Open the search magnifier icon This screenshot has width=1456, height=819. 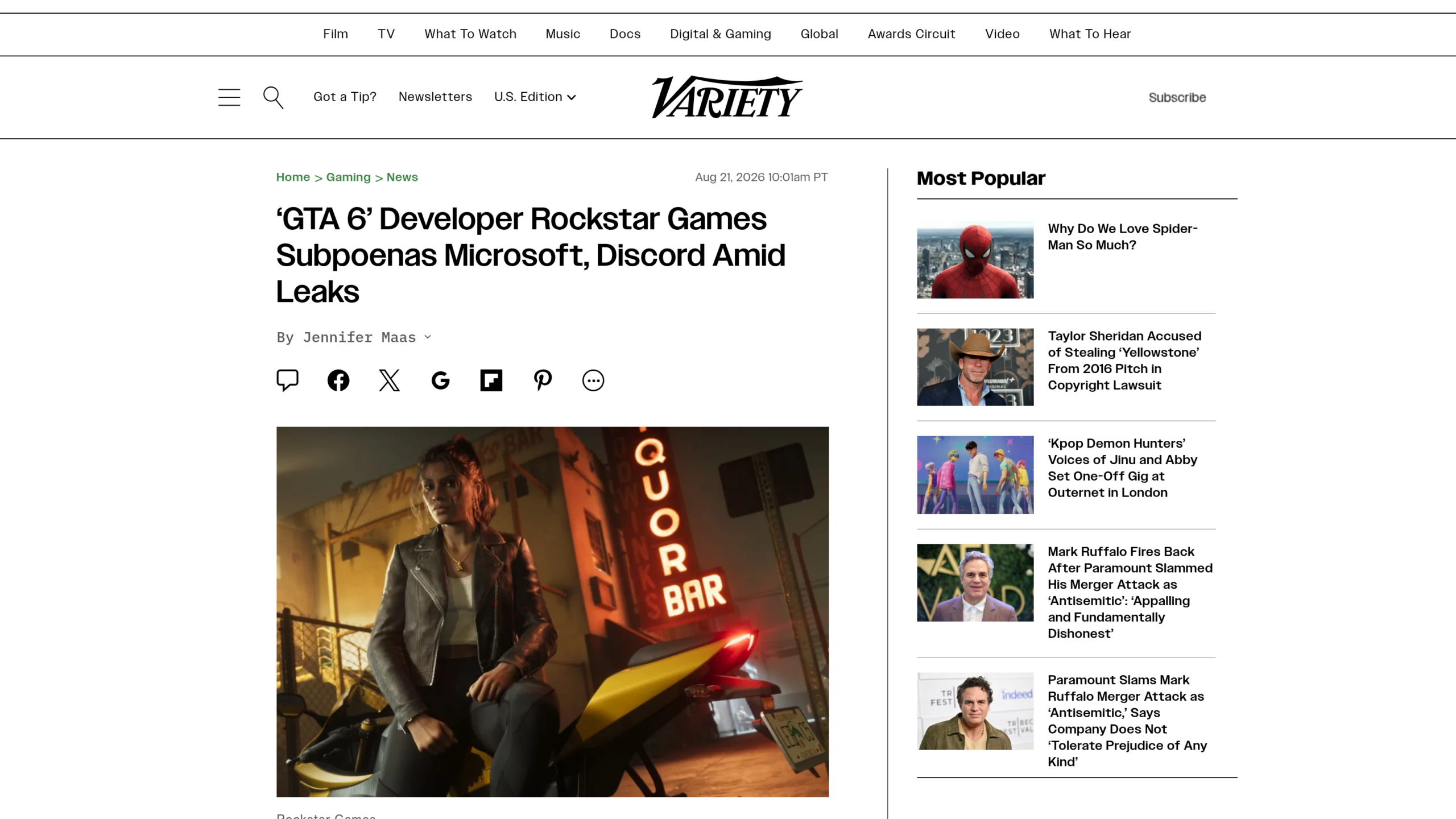click(x=273, y=97)
